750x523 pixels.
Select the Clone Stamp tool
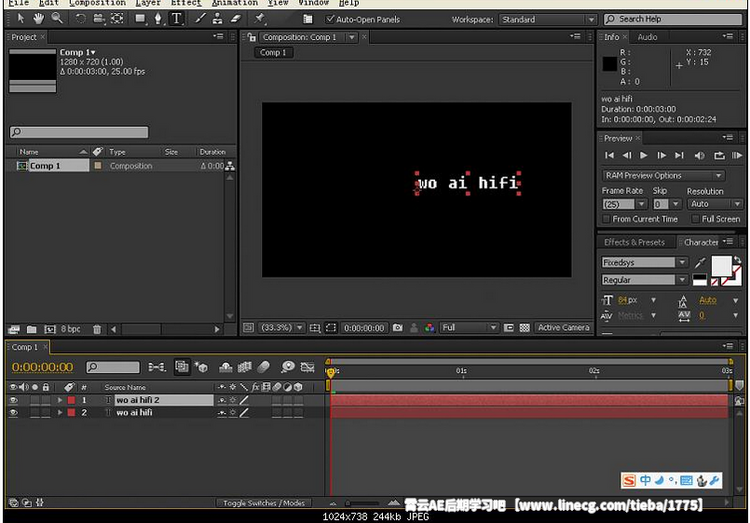(x=218, y=19)
